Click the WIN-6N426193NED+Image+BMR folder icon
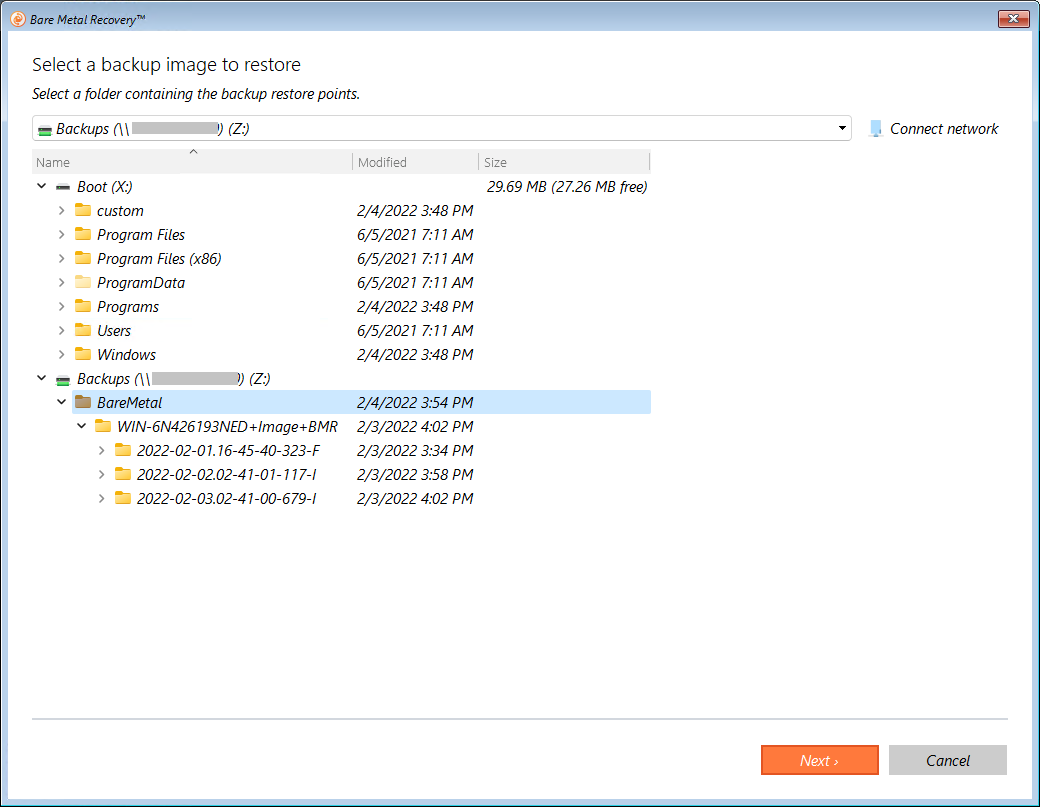Screen dimensions: 1040x807 (x=103, y=427)
